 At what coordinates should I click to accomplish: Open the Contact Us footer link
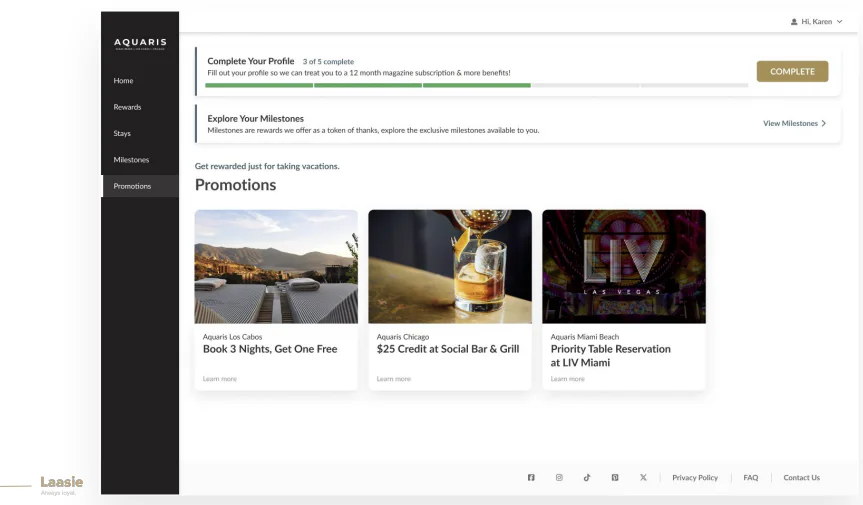[x=801, y=477]
